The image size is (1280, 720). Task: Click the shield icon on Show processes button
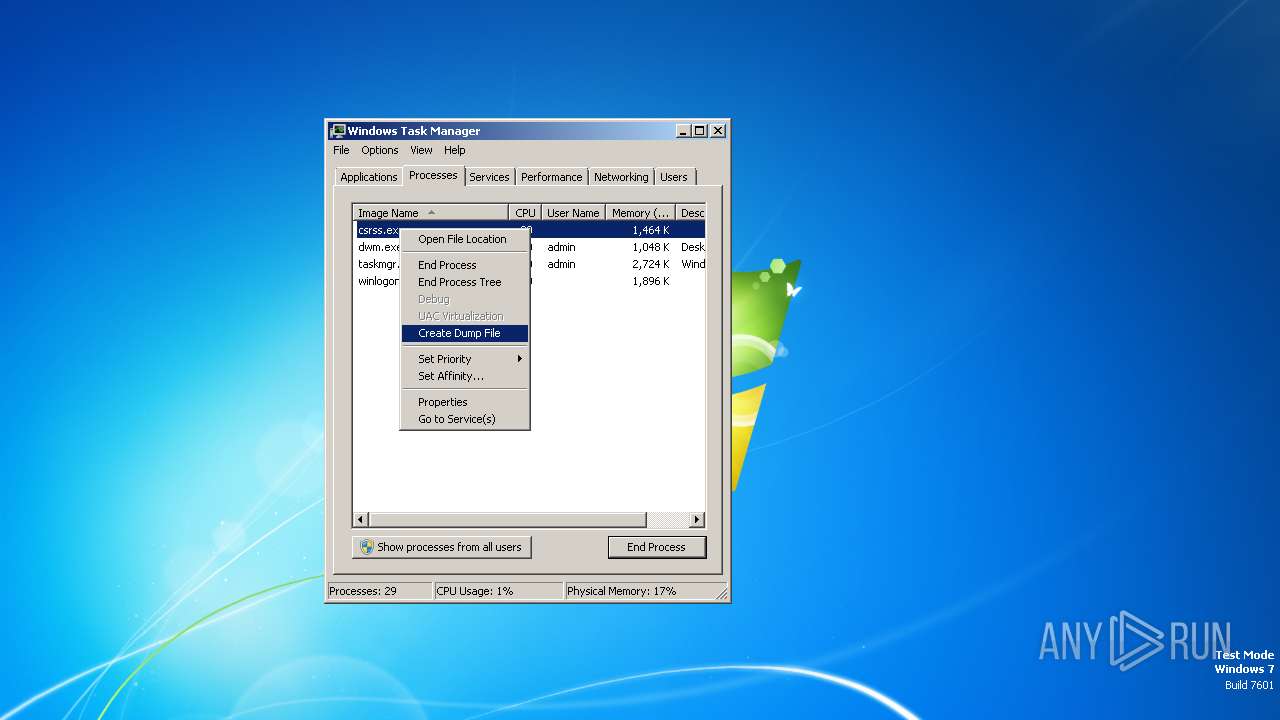(x=367, y=547)
